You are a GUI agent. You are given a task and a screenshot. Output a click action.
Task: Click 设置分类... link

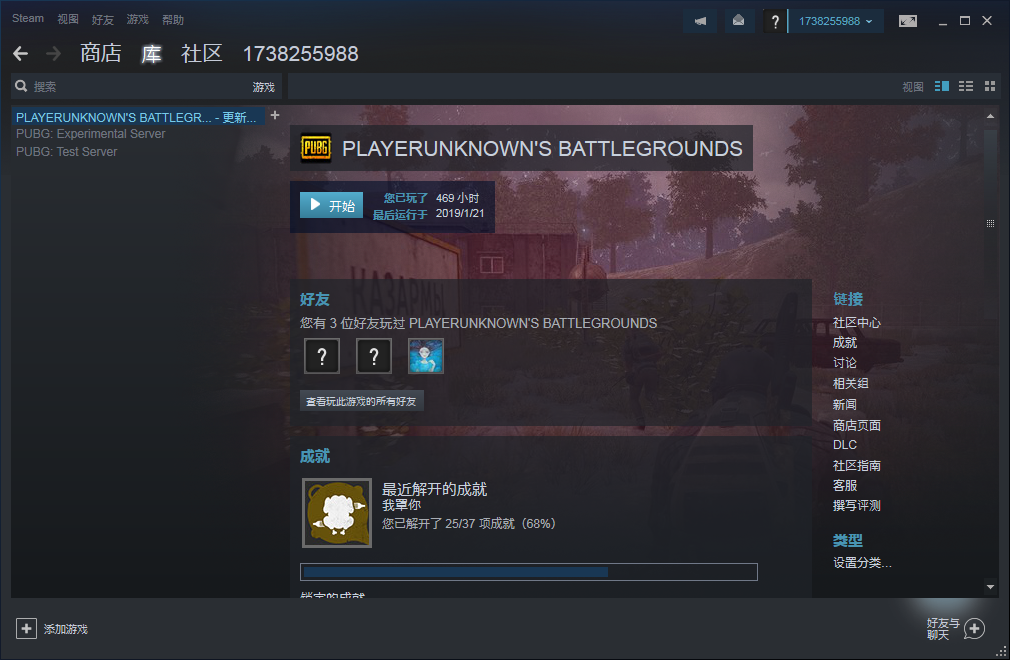[862, 563]
